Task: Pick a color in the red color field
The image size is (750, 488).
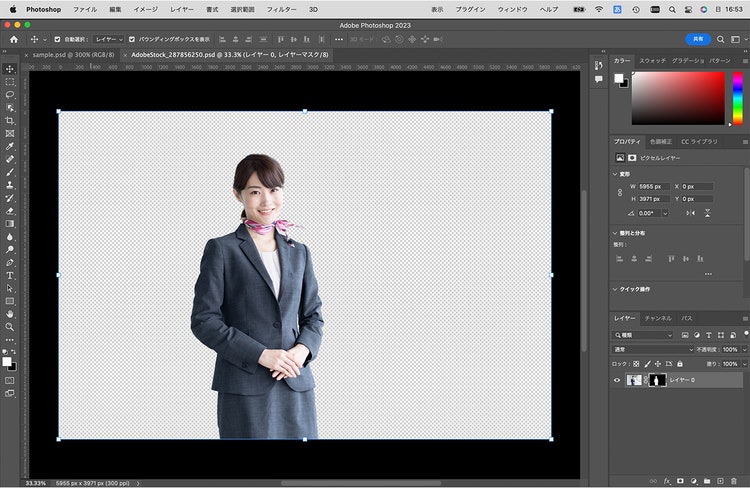Action: coord(678,98)
